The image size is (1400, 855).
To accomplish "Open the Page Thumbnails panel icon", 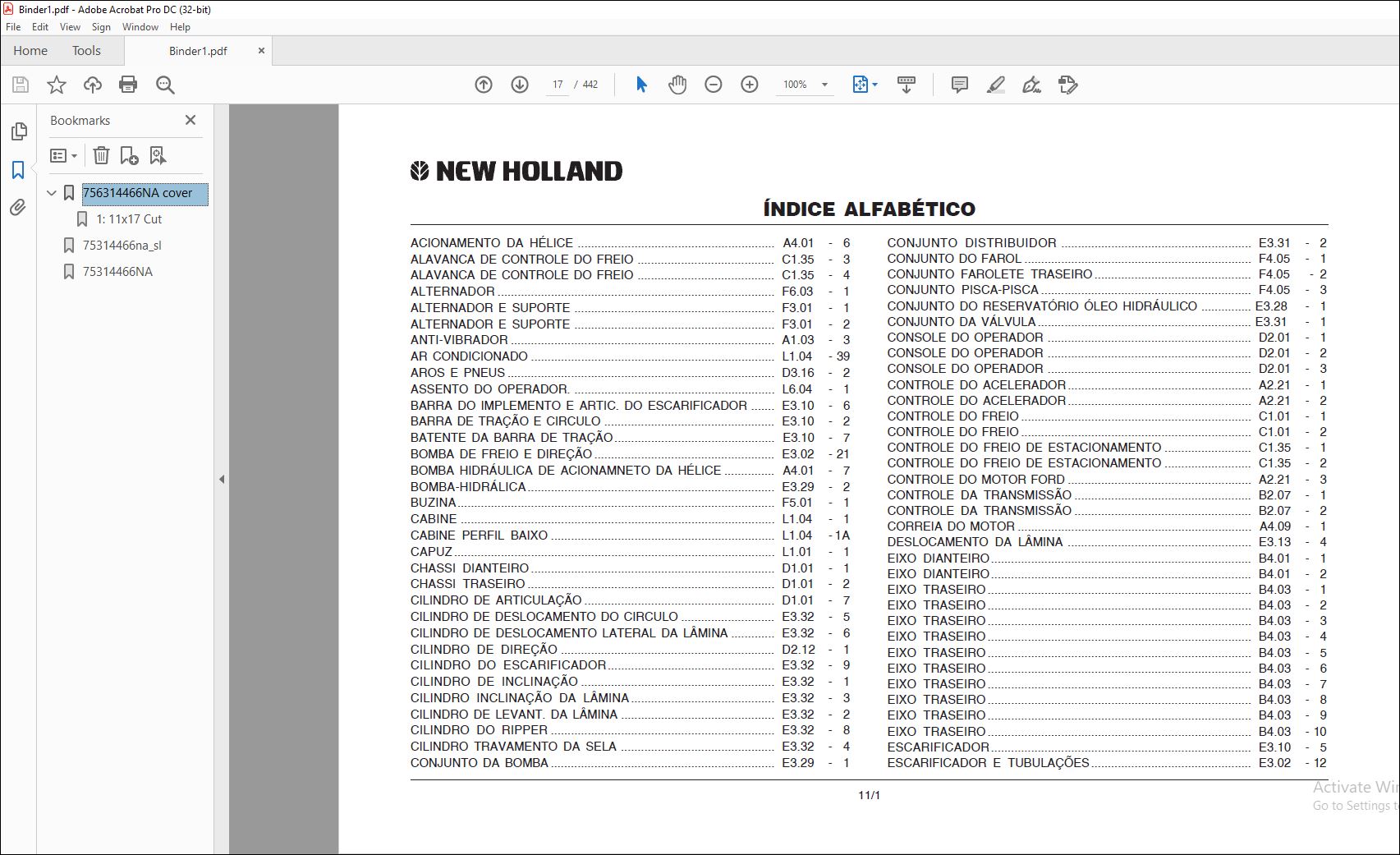I will coord(18,131).
